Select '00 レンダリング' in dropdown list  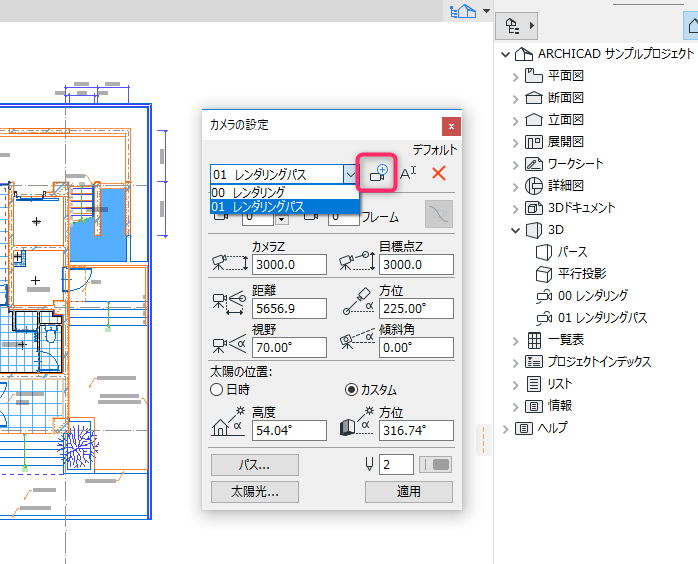[284, 192]
